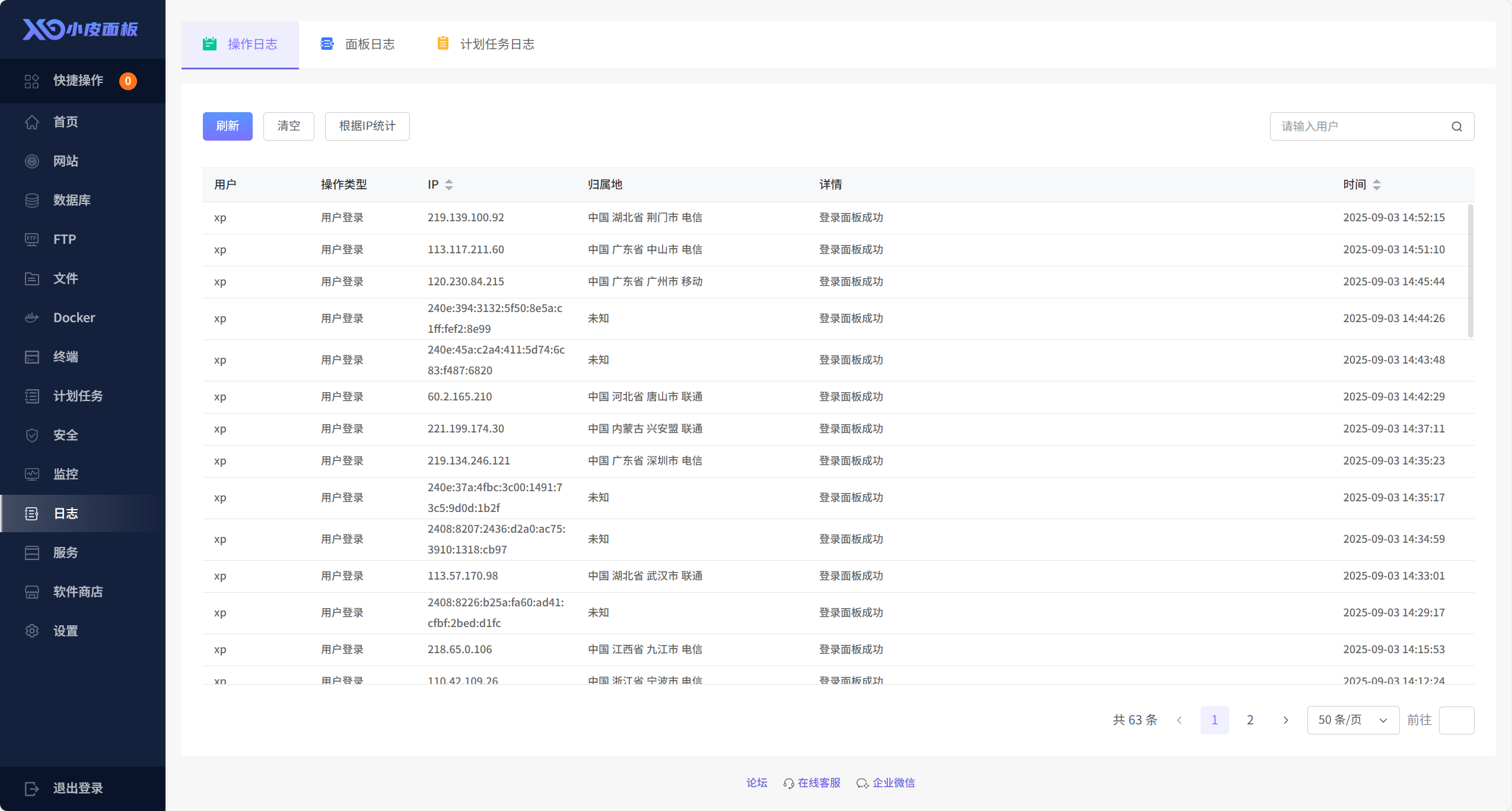Image resolution: width=1512 pixels, height=811 pixels.
Task: Open the 50 条/页 page size dropdown
Action: click(x=1352, y=720)
